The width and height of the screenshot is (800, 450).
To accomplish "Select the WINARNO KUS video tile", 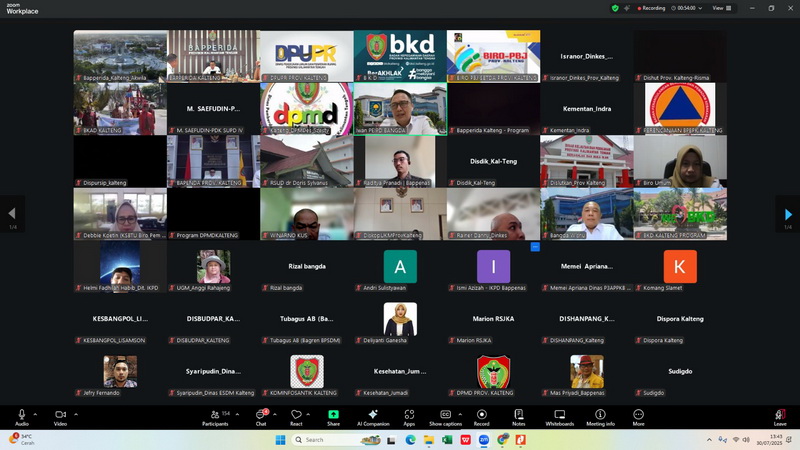I will (x=307, y=214).
